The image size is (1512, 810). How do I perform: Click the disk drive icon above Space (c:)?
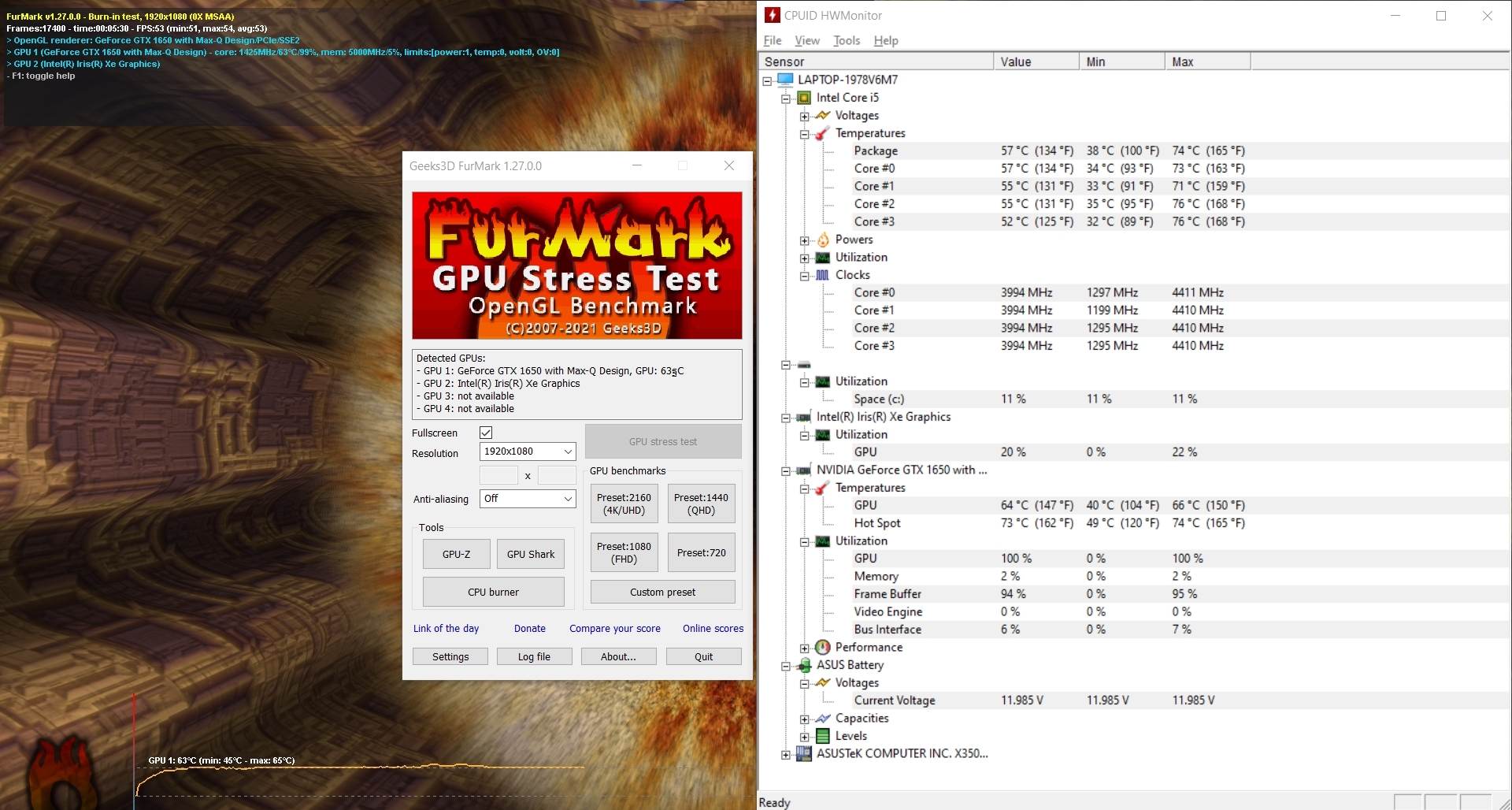(x=804, y=365)
